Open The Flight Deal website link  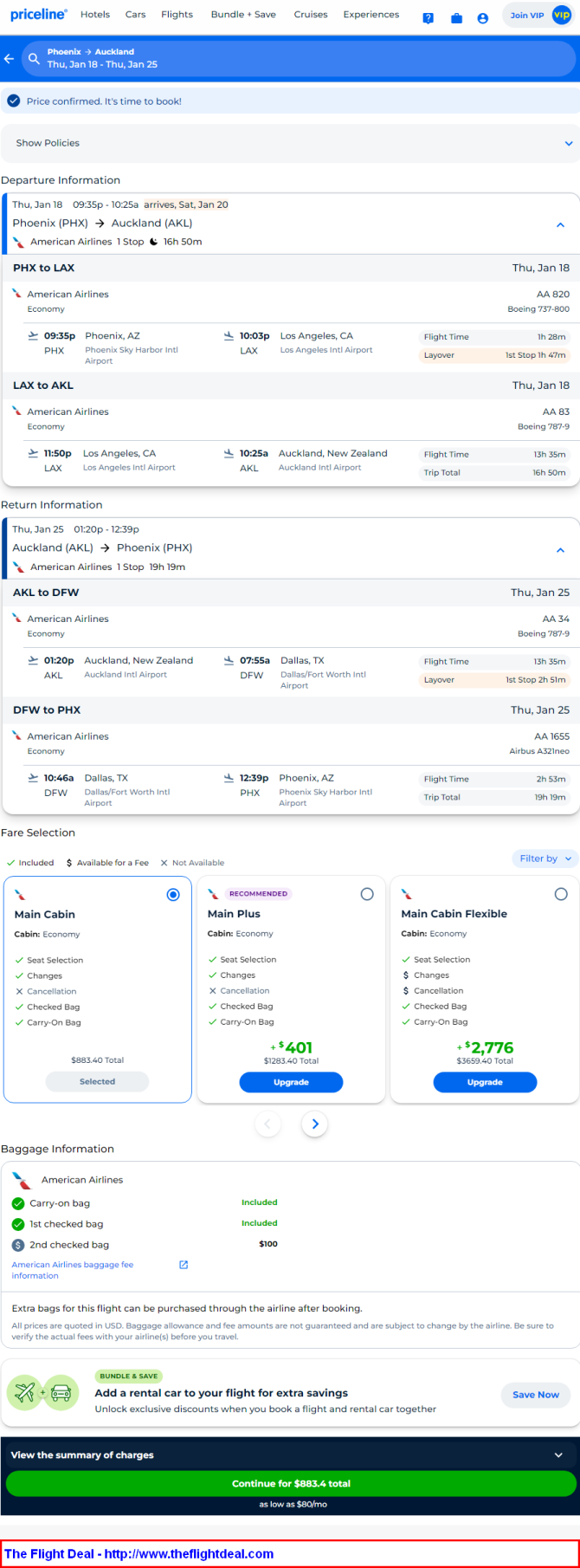tap(139, 1553)
